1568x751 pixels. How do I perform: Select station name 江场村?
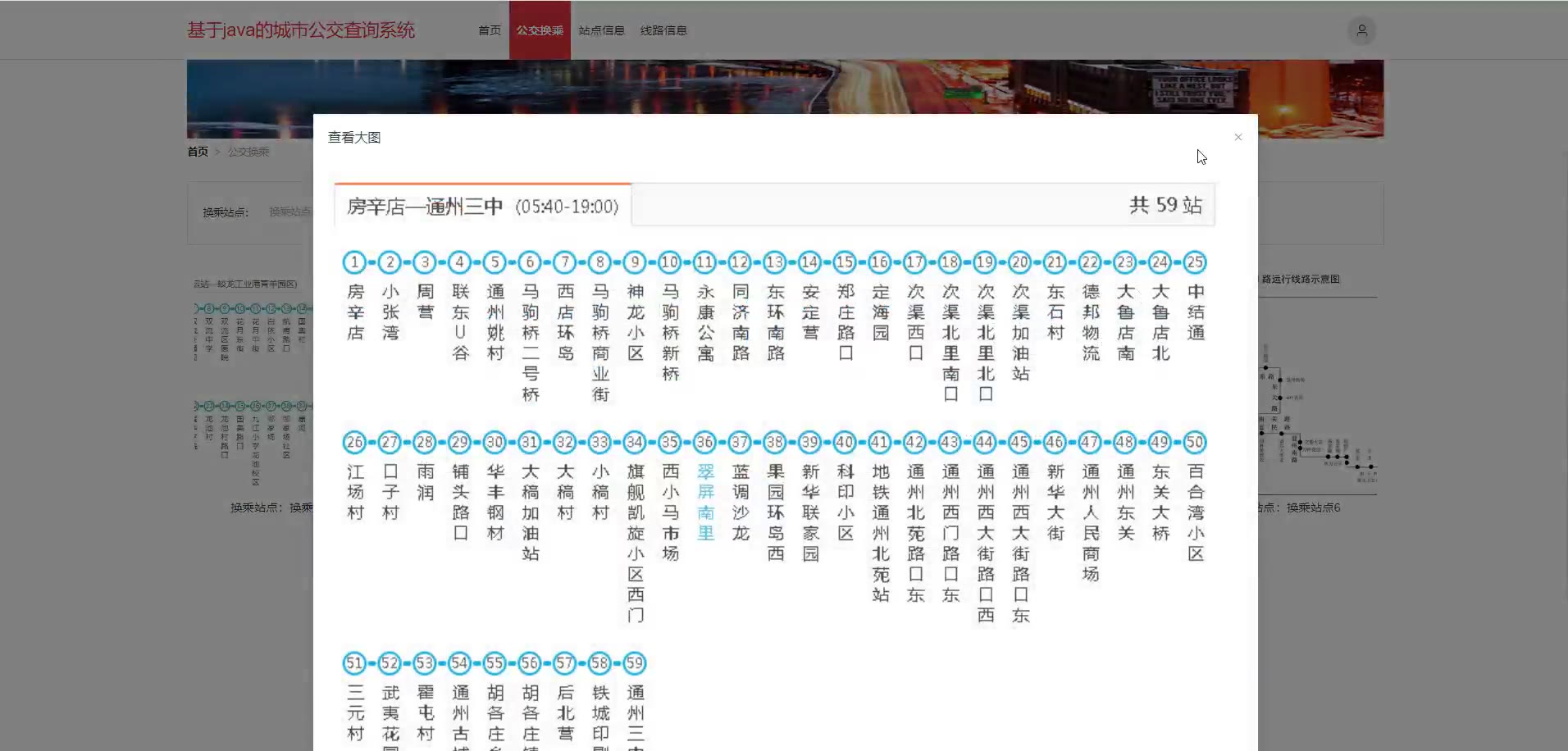click(355, 492)
